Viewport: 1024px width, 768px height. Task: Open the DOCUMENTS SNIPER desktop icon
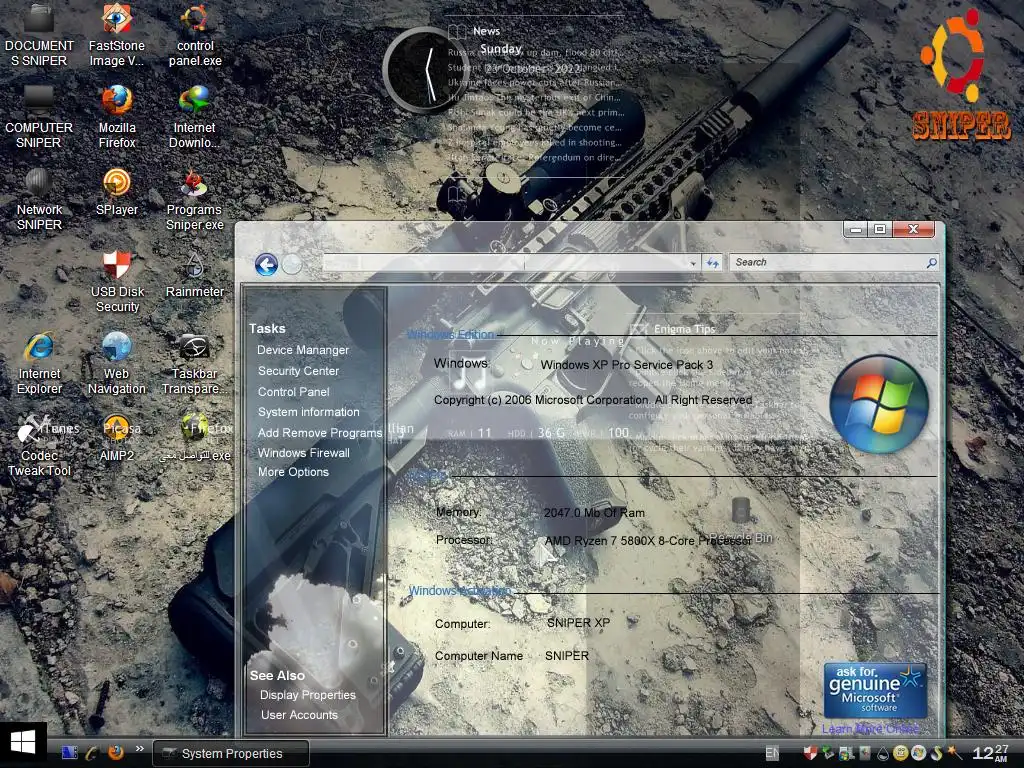pos(39,35)
